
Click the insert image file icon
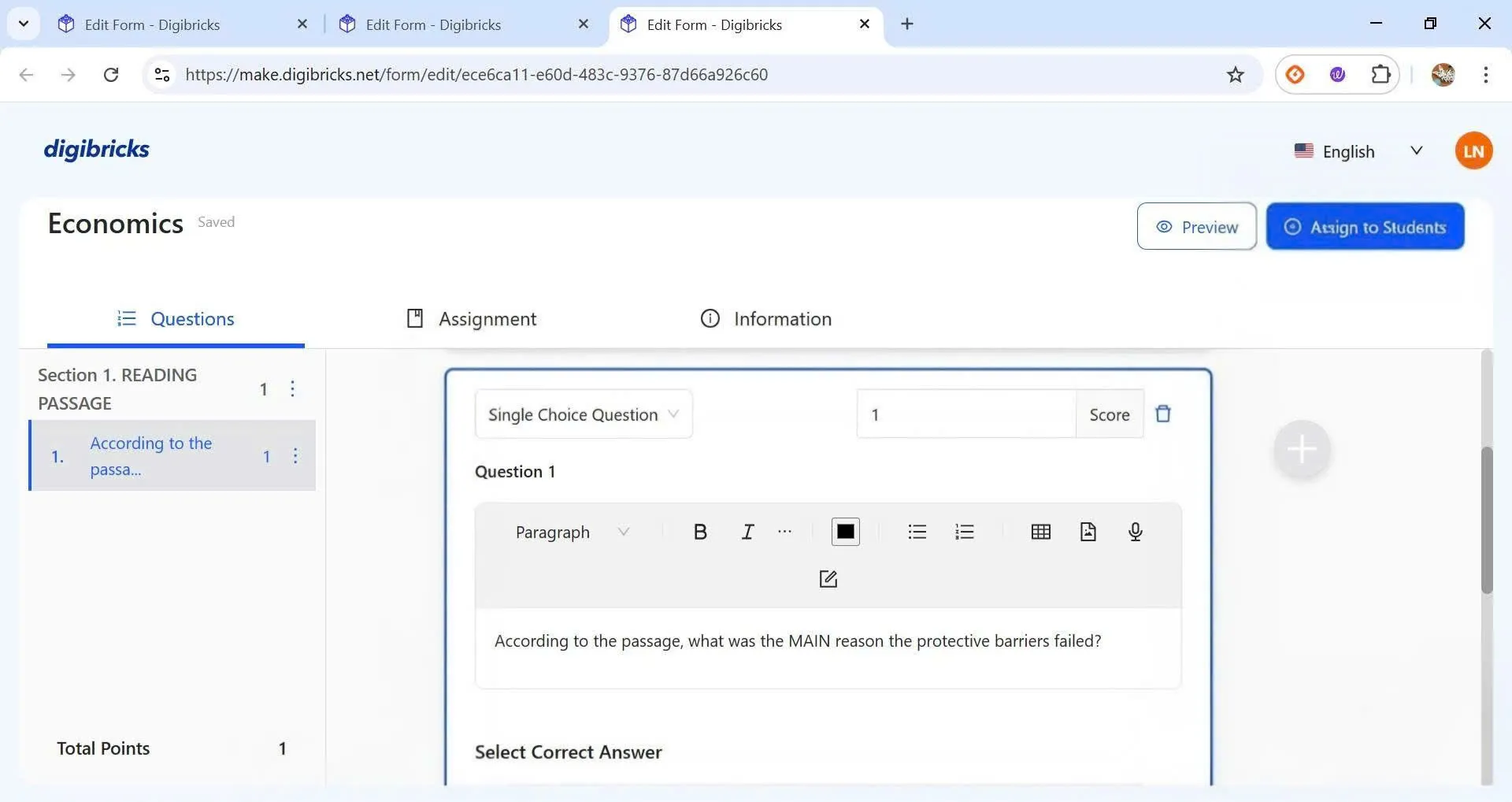(1088, 532)
